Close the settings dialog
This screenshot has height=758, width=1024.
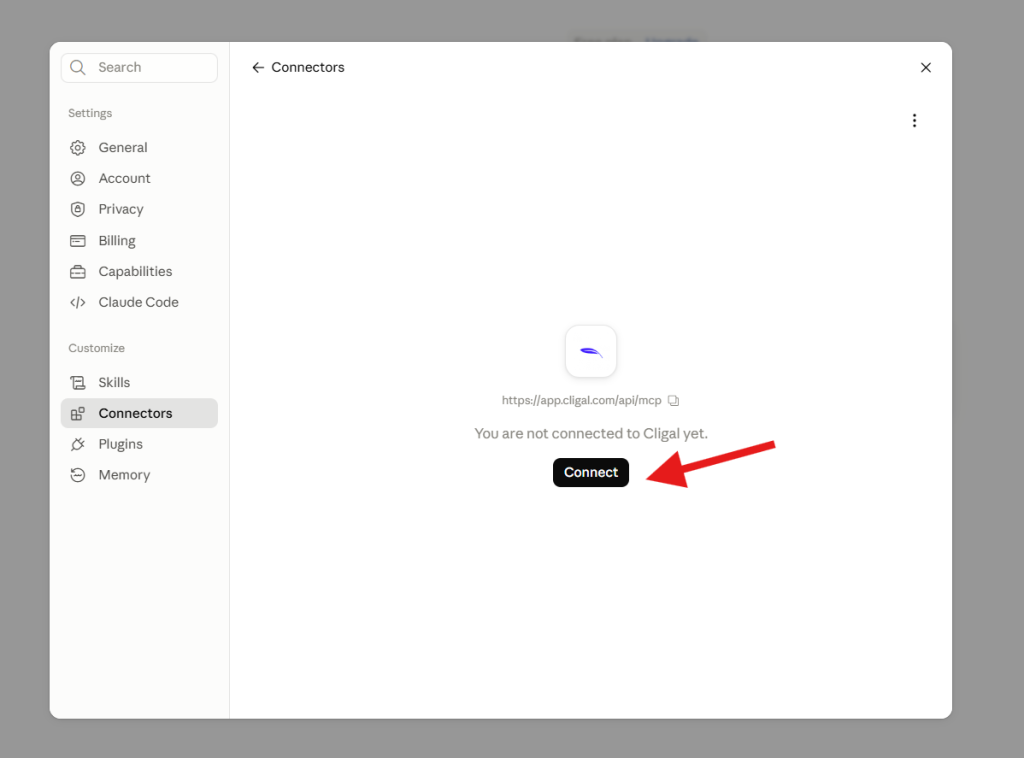tap(925, 67)
